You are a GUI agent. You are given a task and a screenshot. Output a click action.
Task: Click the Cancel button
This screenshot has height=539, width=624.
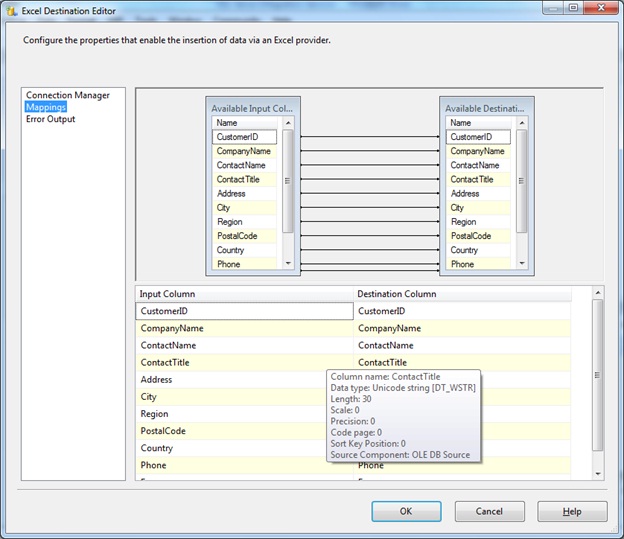[x=489, y=511]
